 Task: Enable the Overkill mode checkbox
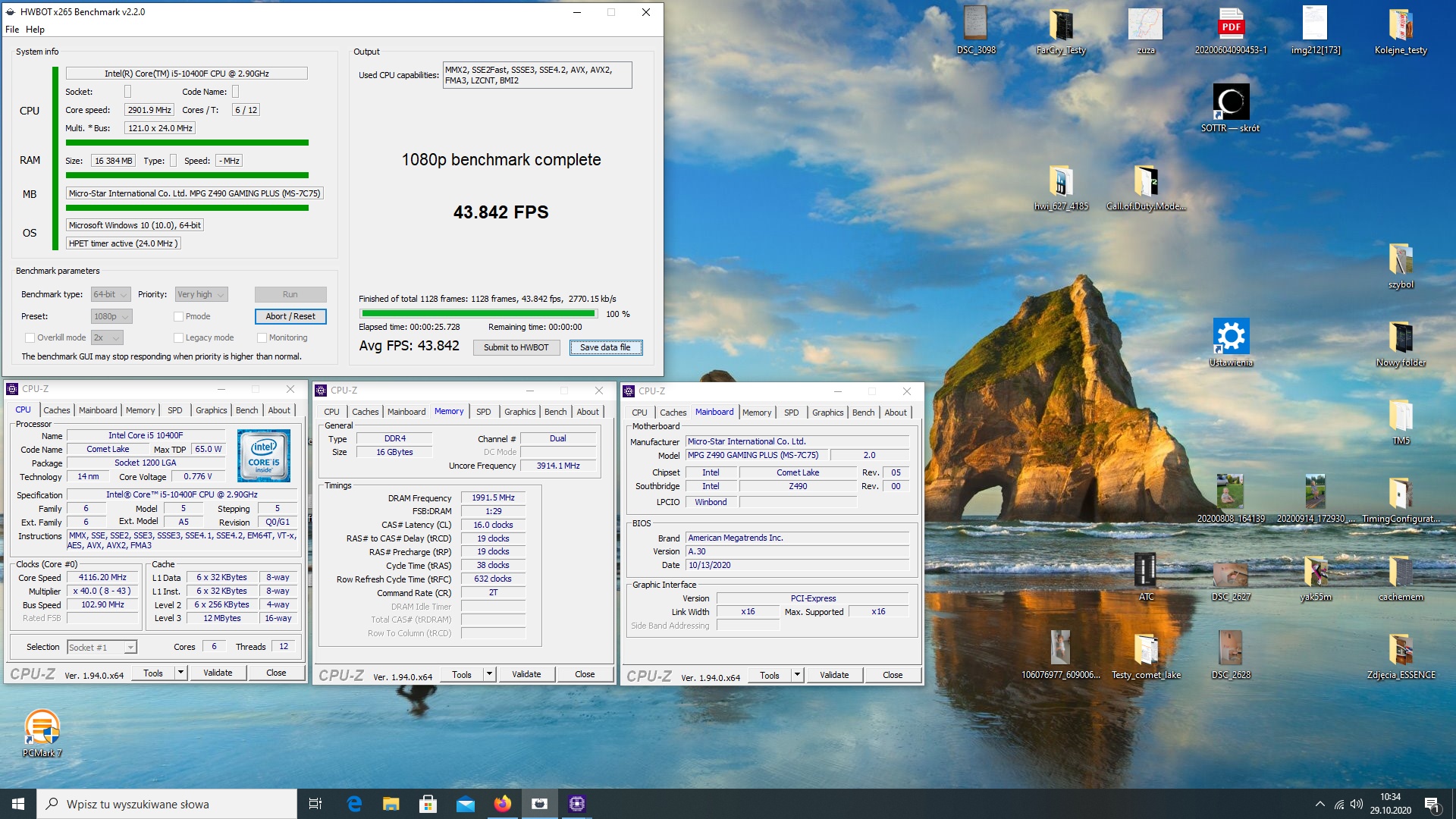pyautogui.click(x=30, y=337)
